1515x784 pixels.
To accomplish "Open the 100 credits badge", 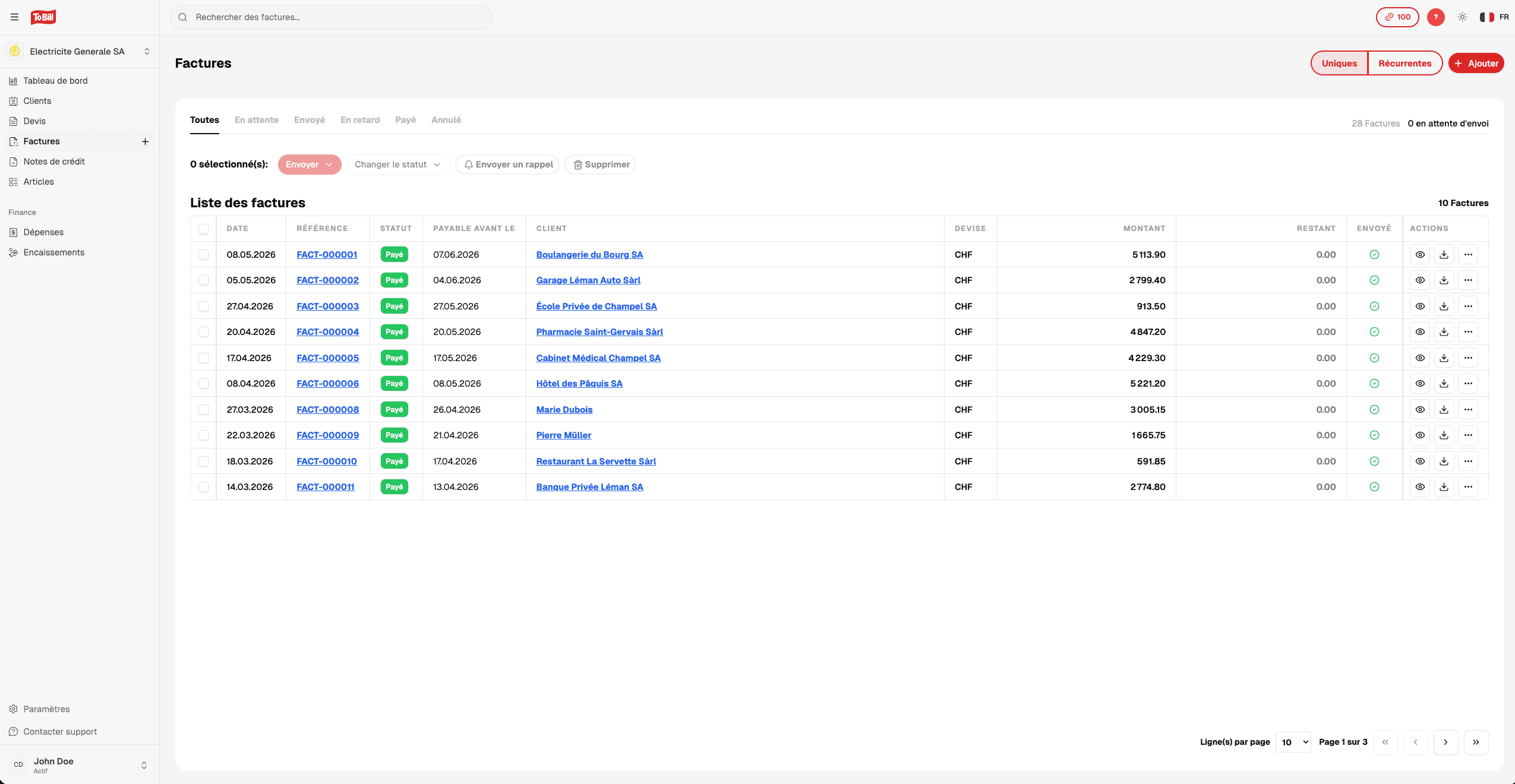I will (x=1397, y=17).
